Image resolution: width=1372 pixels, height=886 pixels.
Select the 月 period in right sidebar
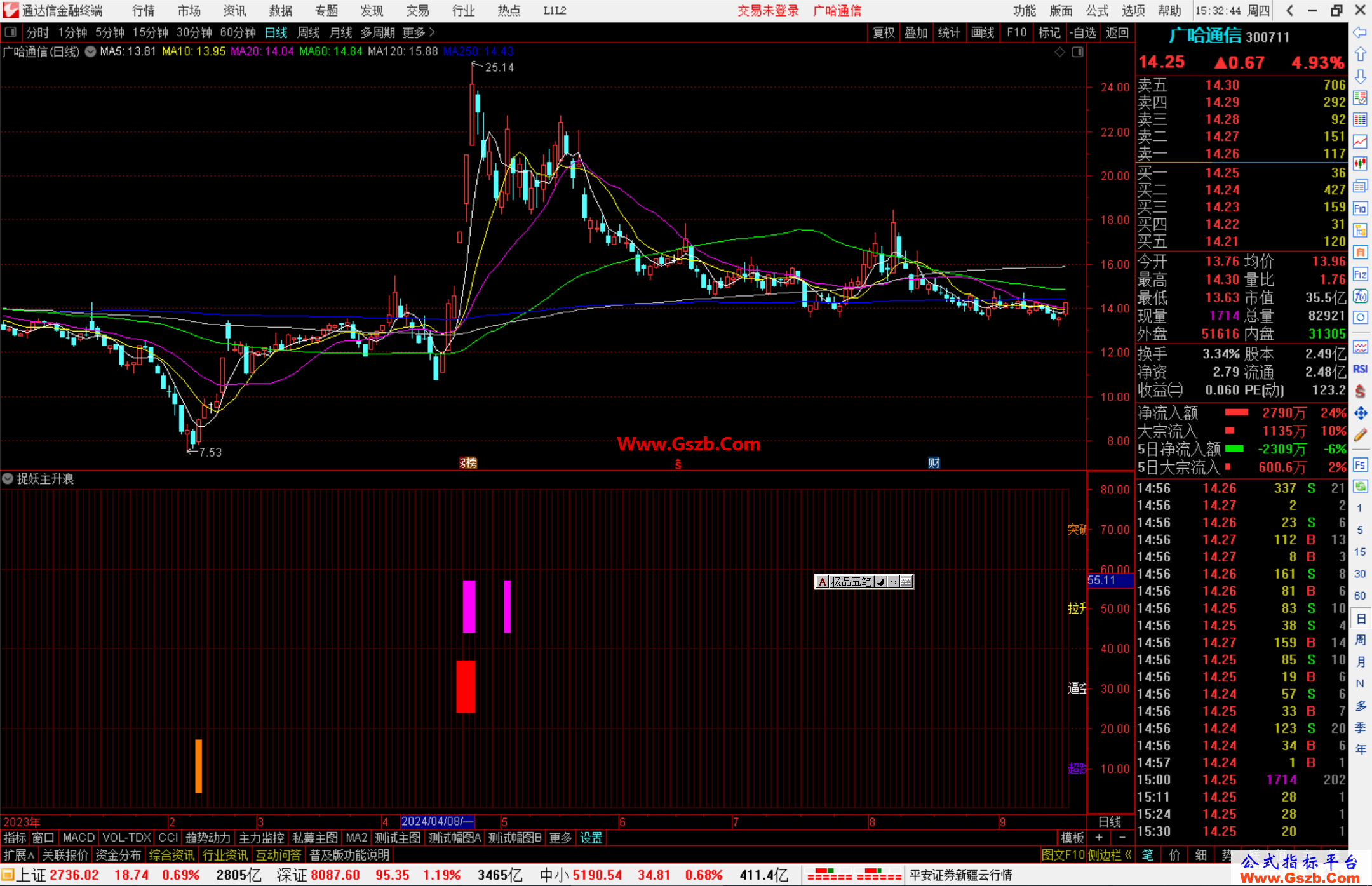tap(1361, 662)
